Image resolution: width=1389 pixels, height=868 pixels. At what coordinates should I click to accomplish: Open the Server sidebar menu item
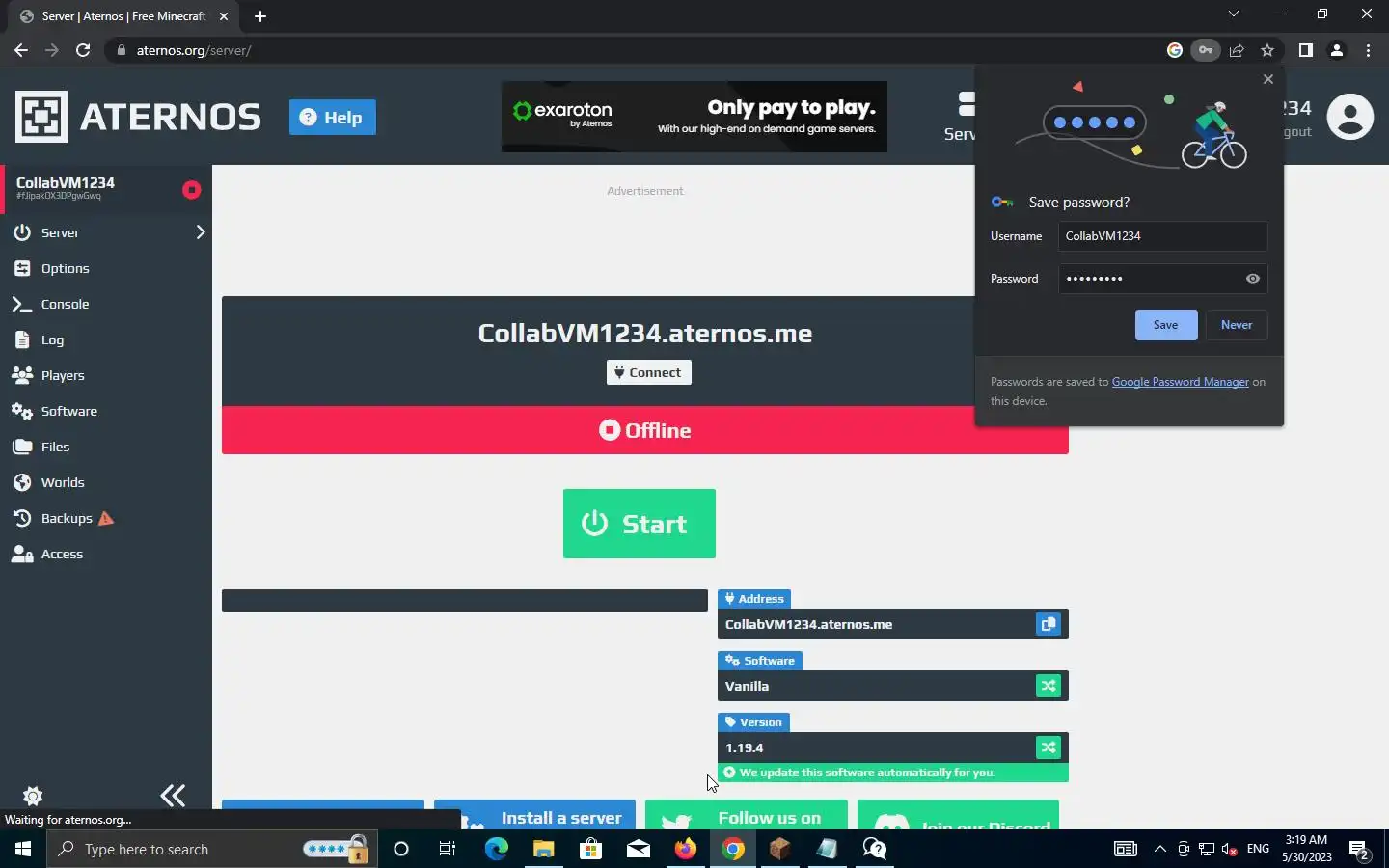104,232
